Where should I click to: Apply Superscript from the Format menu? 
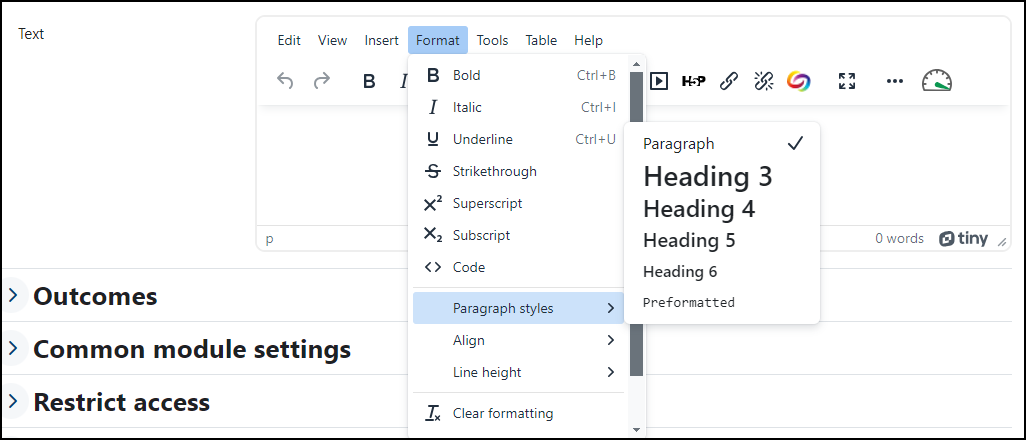pyautogui.click(x=520, y=204)
